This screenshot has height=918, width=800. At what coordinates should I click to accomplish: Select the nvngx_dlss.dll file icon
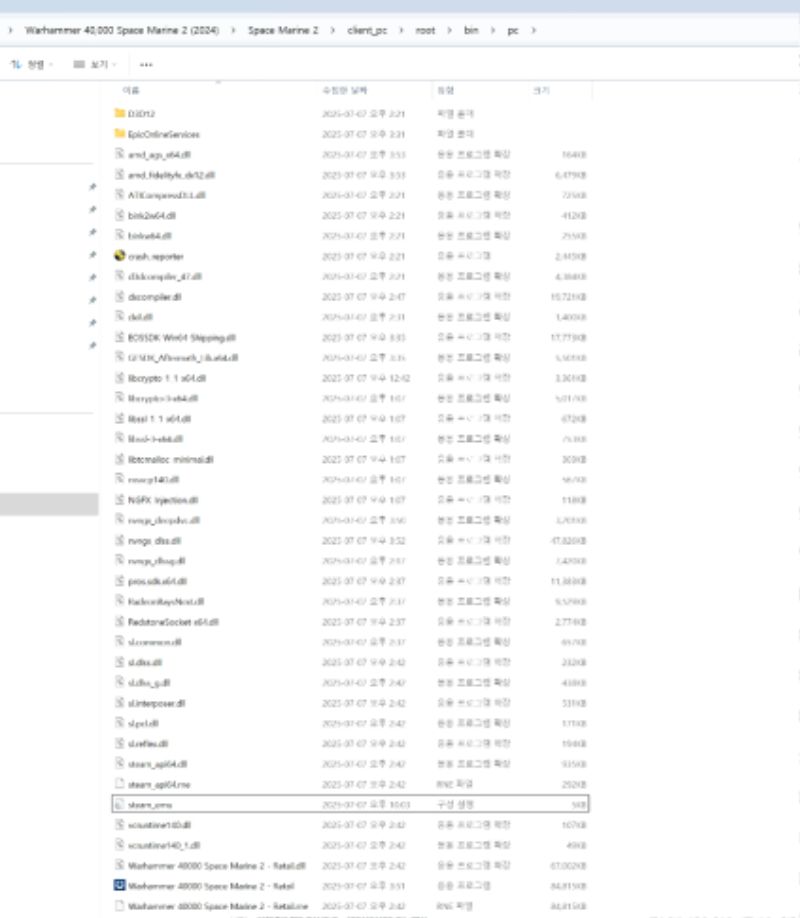pyautogui.click(x=120, y=540)
